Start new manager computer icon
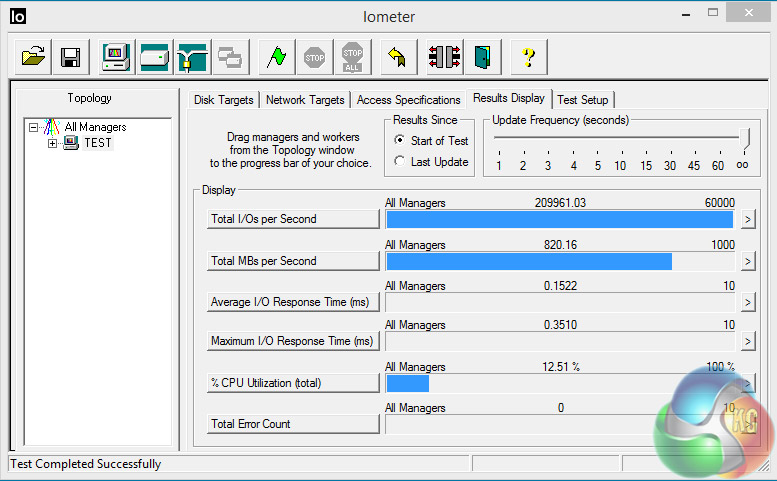 coord(116,57)
